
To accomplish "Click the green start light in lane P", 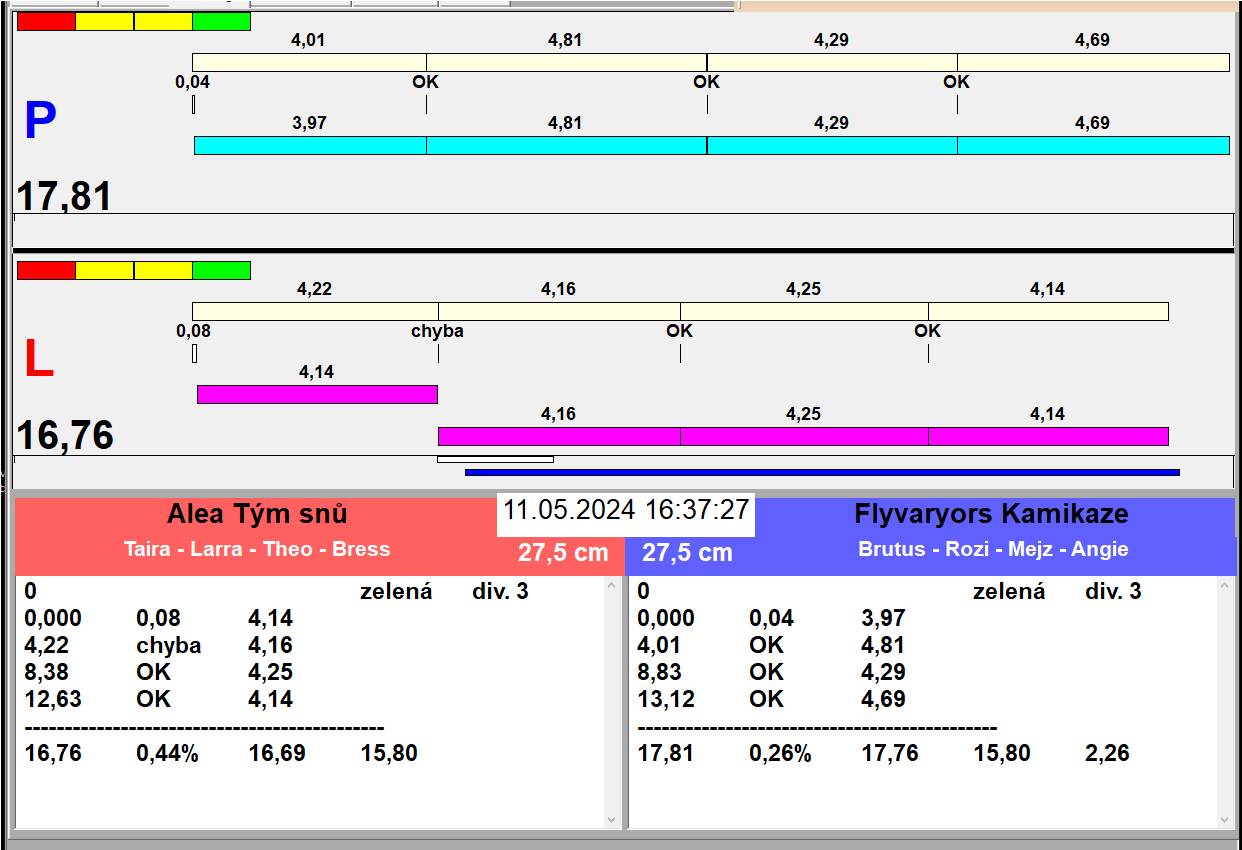I will pos(221,21).
